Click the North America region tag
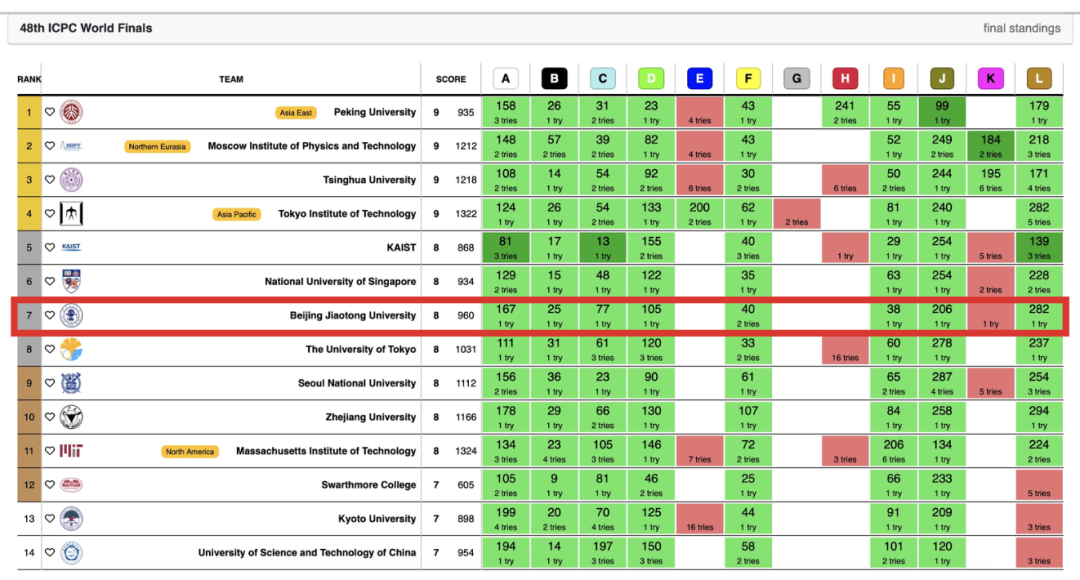 [x=189, y=452]
